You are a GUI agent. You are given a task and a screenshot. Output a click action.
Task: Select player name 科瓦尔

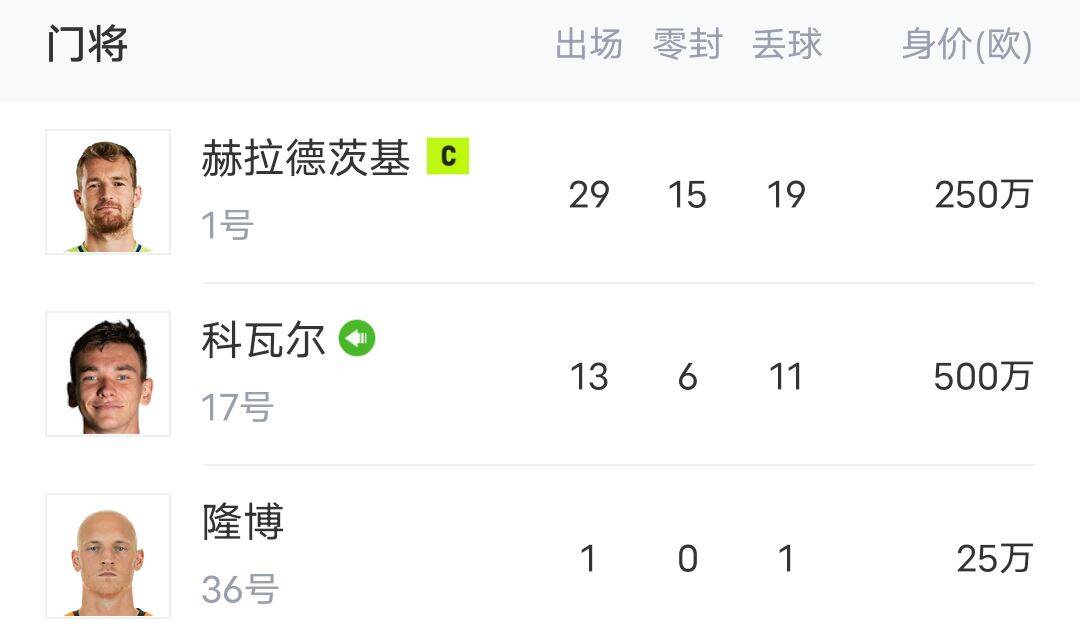pyautogui.click(x=263, y=340)
